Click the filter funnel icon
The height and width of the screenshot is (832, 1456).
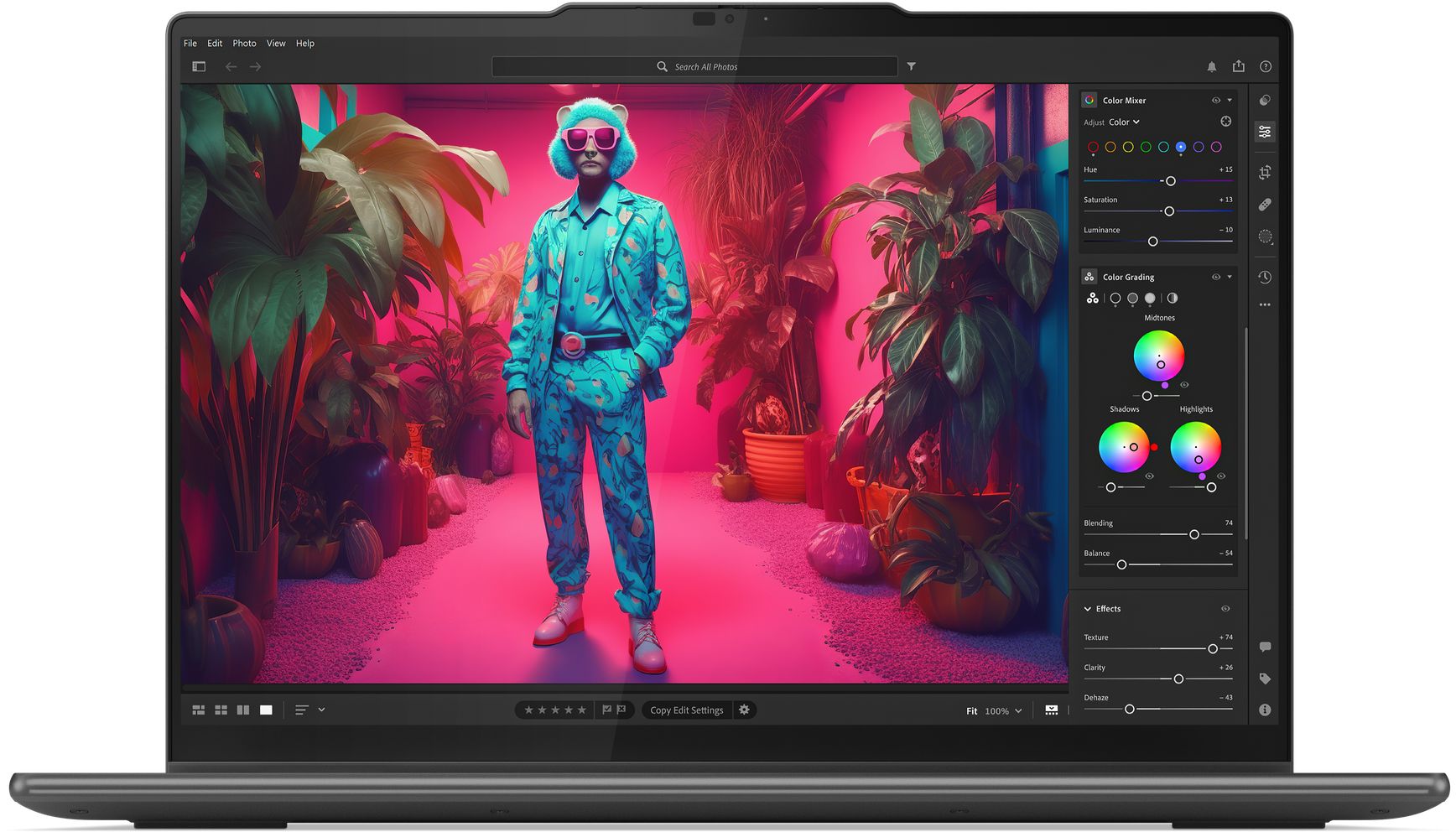pyautogui.click(x=911, y=66)
